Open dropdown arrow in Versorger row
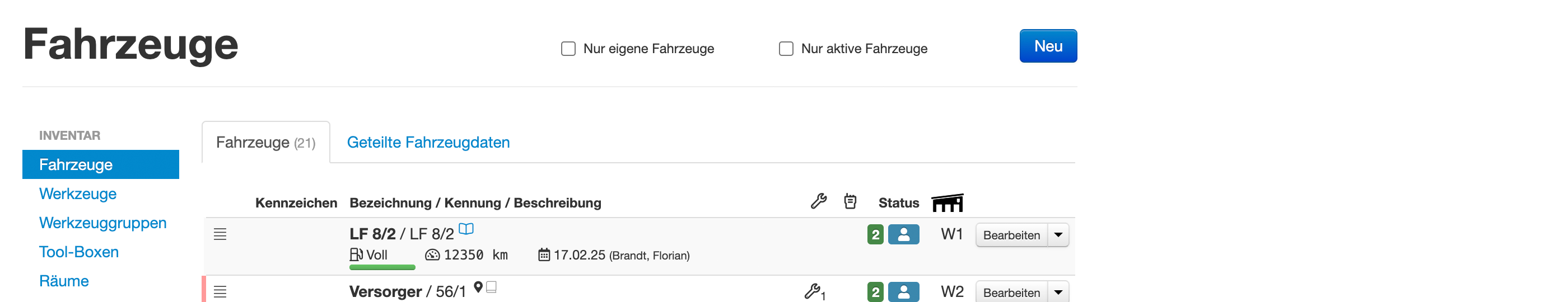Screen dimensions: 1568x302 point(1058,292)
